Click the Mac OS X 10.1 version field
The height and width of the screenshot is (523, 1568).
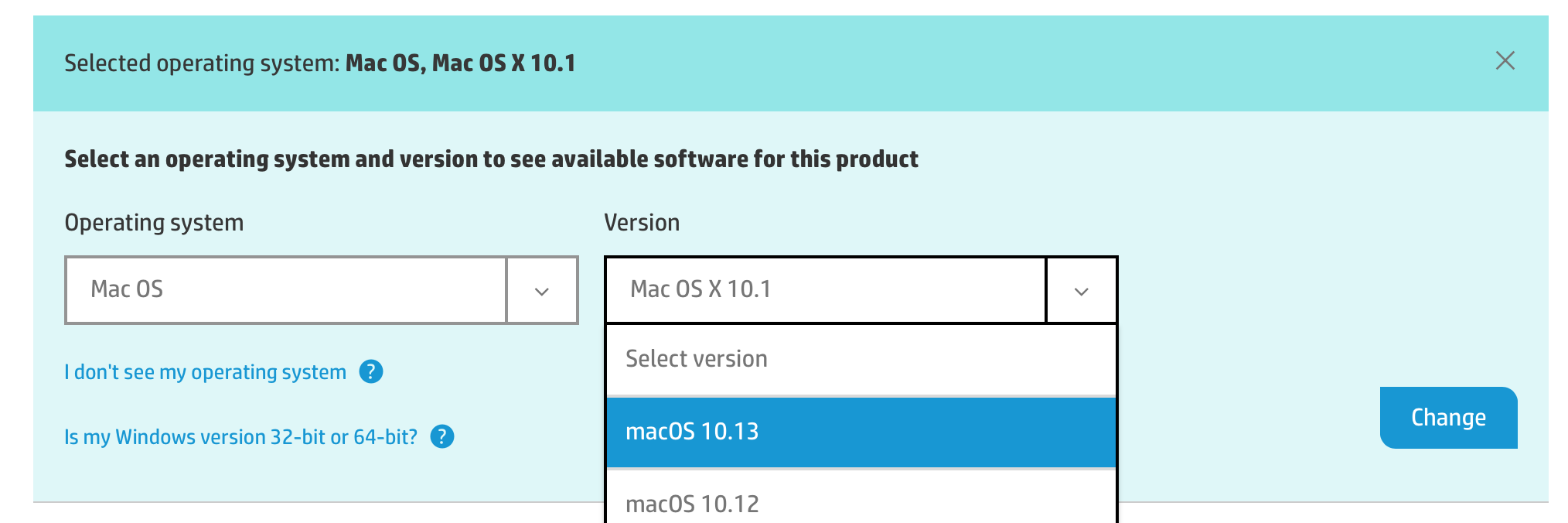(826, 290)
